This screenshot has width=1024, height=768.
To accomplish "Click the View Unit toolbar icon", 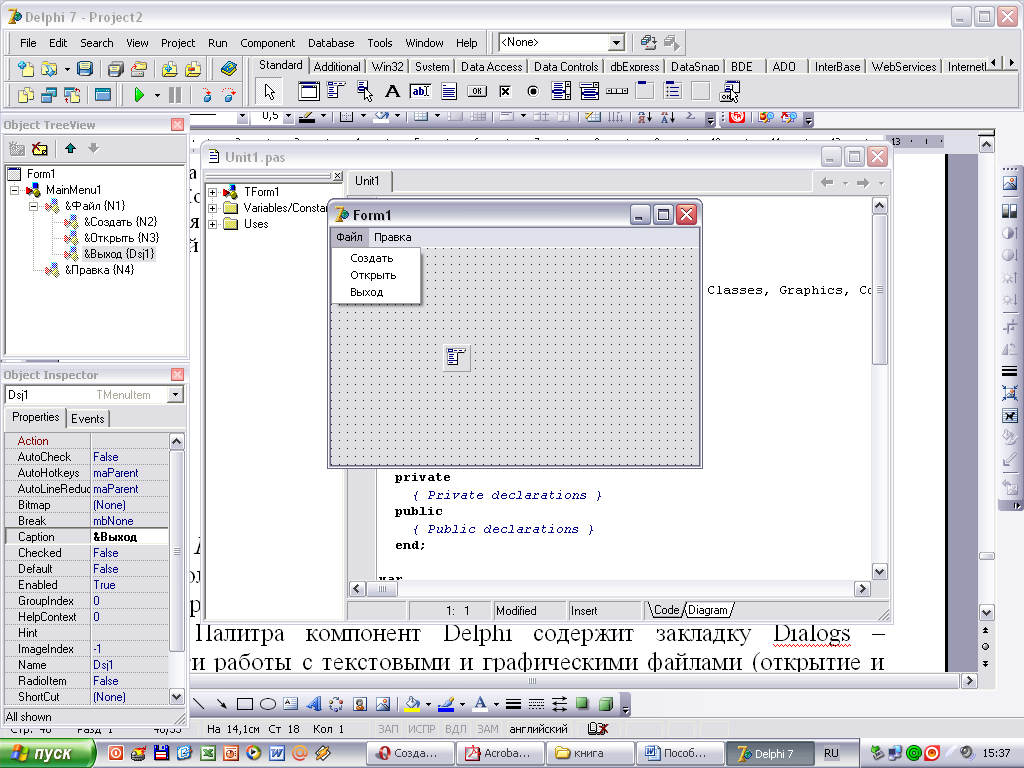I will 25,95.
